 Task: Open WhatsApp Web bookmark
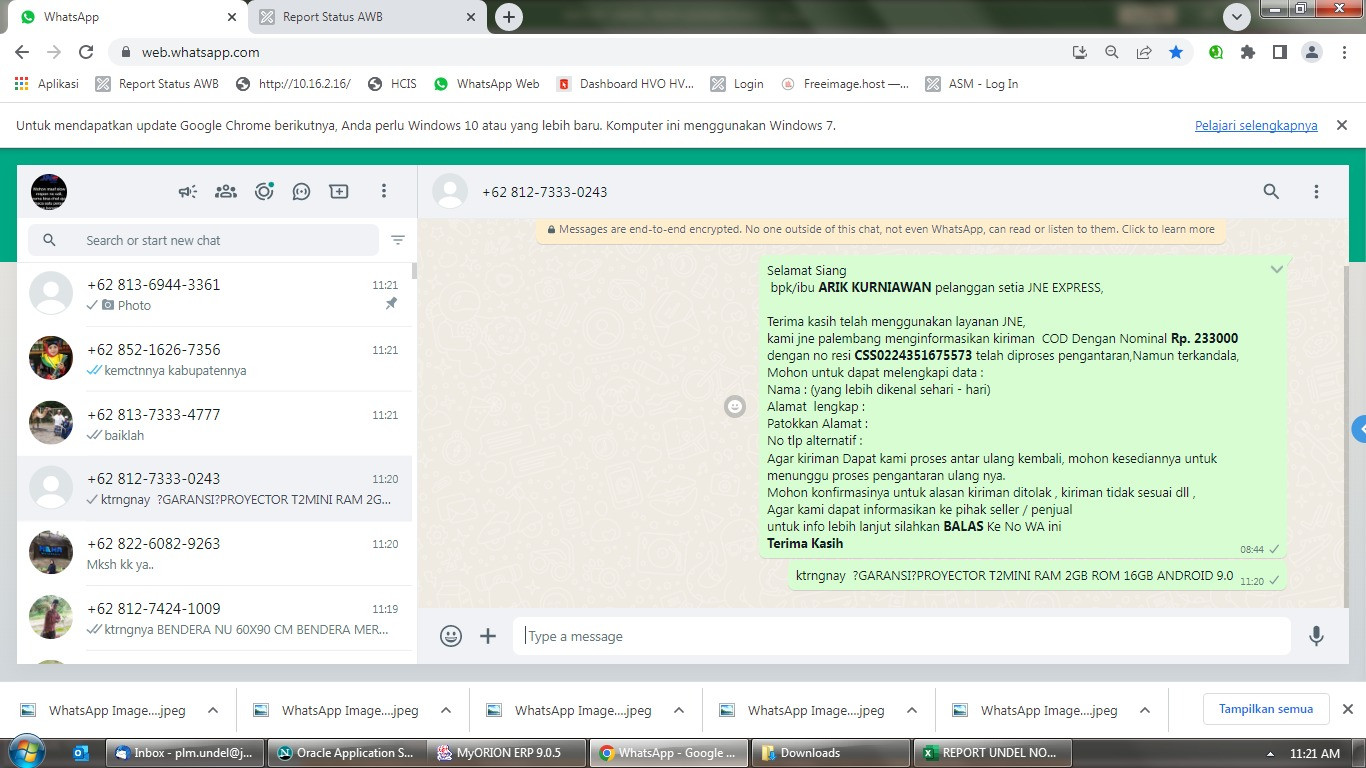click(487, 84)
